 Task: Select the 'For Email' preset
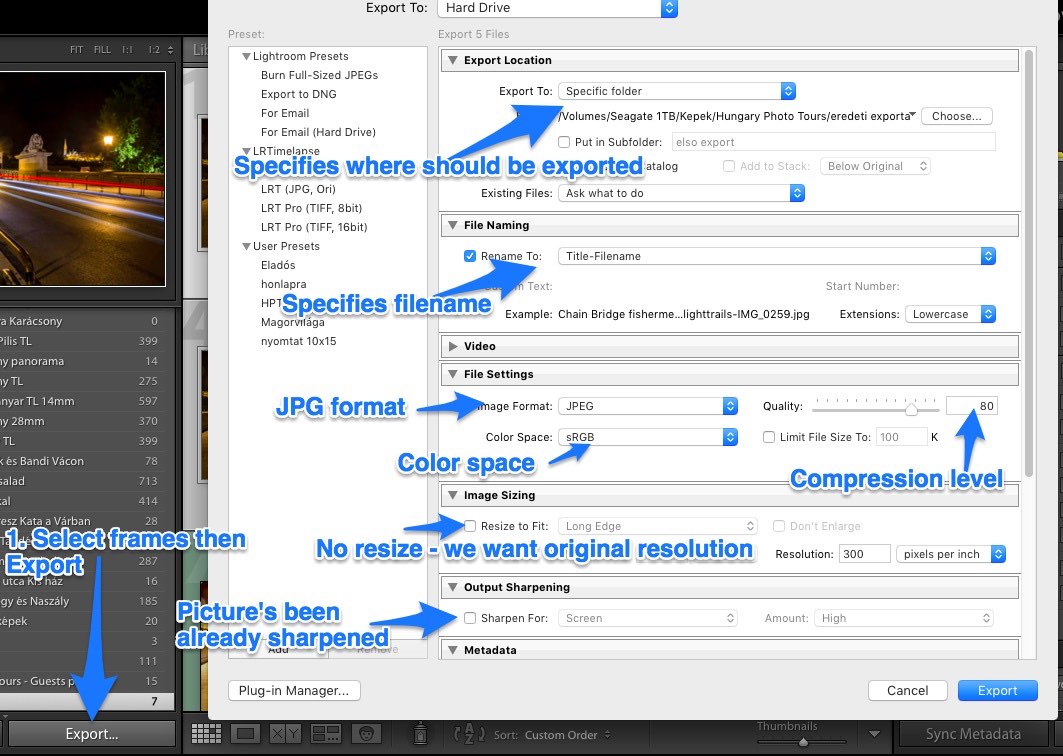click(285, 113)
